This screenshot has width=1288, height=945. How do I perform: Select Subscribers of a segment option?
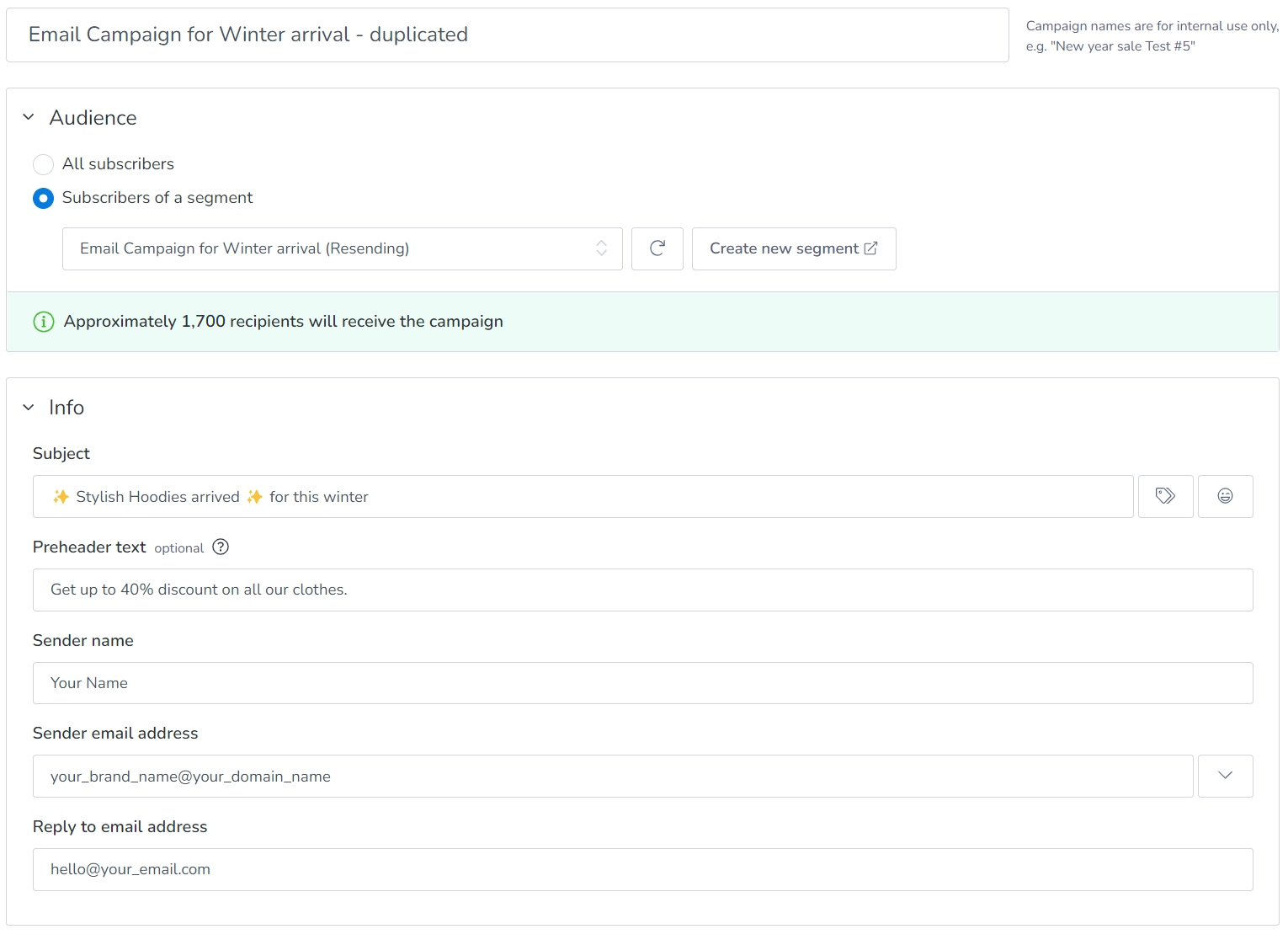(x=43, y=199)
